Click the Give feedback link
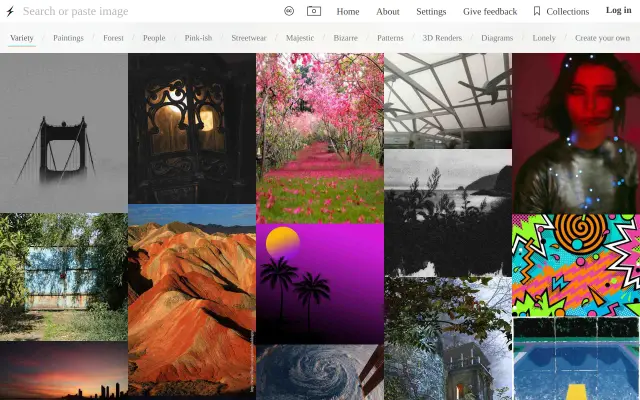The width and height of the screenshot is (640, 400). pyautogui.click(x=490, y=11)
